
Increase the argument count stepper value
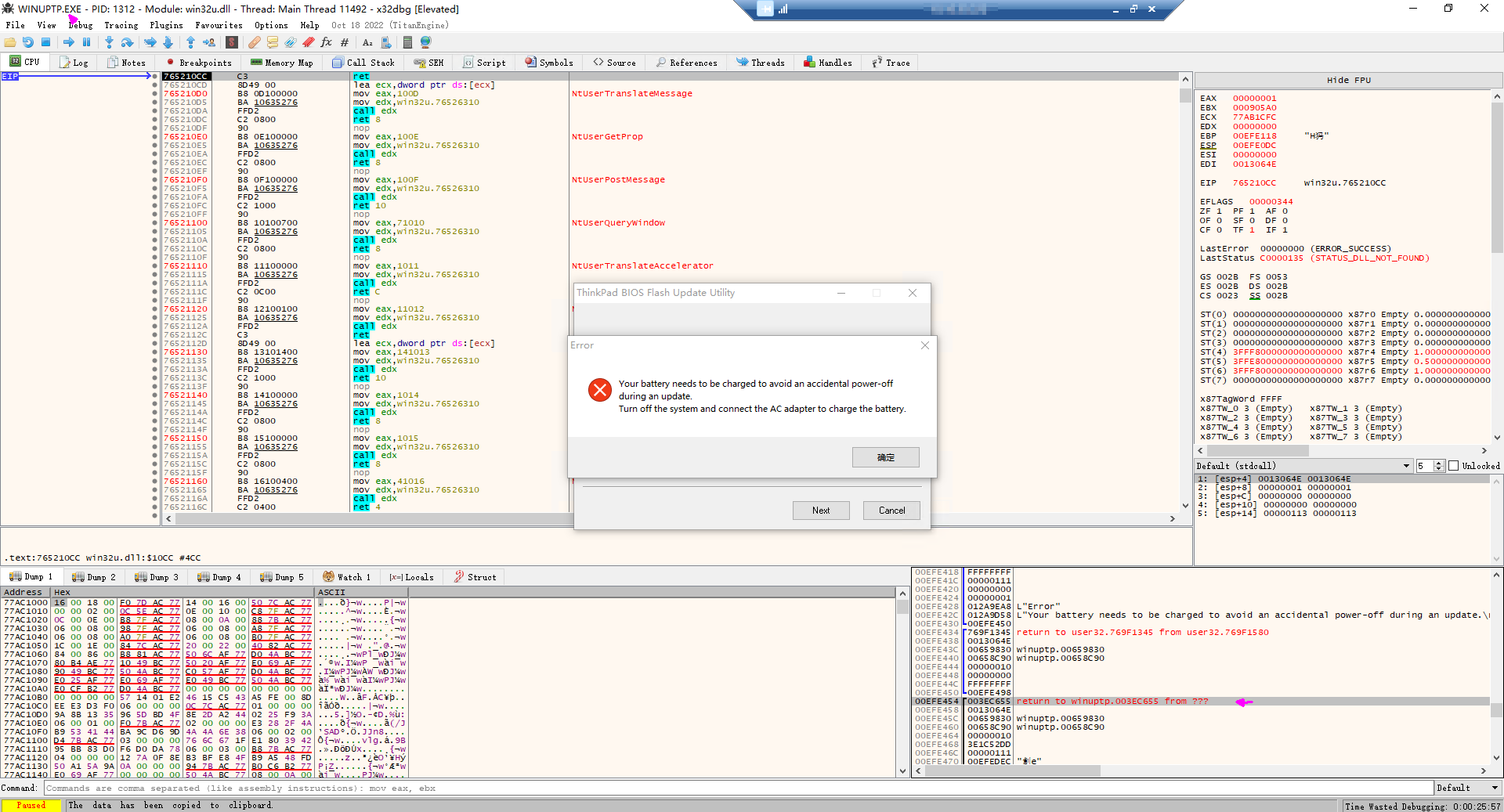1439,464
